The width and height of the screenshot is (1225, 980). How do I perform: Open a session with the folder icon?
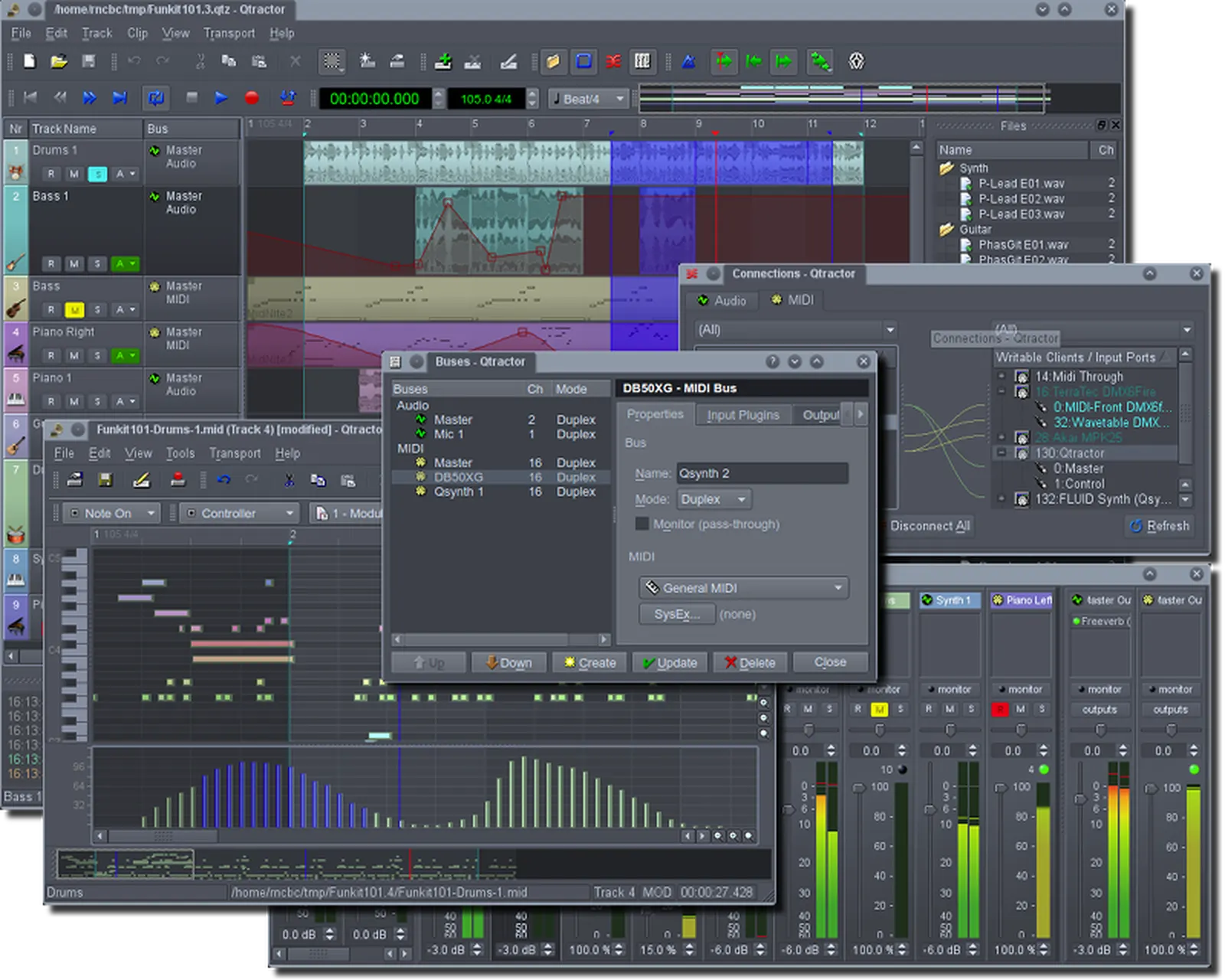coord(59,61)
